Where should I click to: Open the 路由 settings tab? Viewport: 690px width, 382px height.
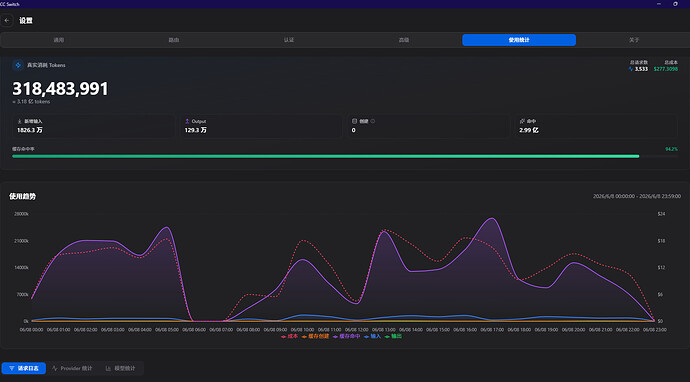click(x=174, y=40)
